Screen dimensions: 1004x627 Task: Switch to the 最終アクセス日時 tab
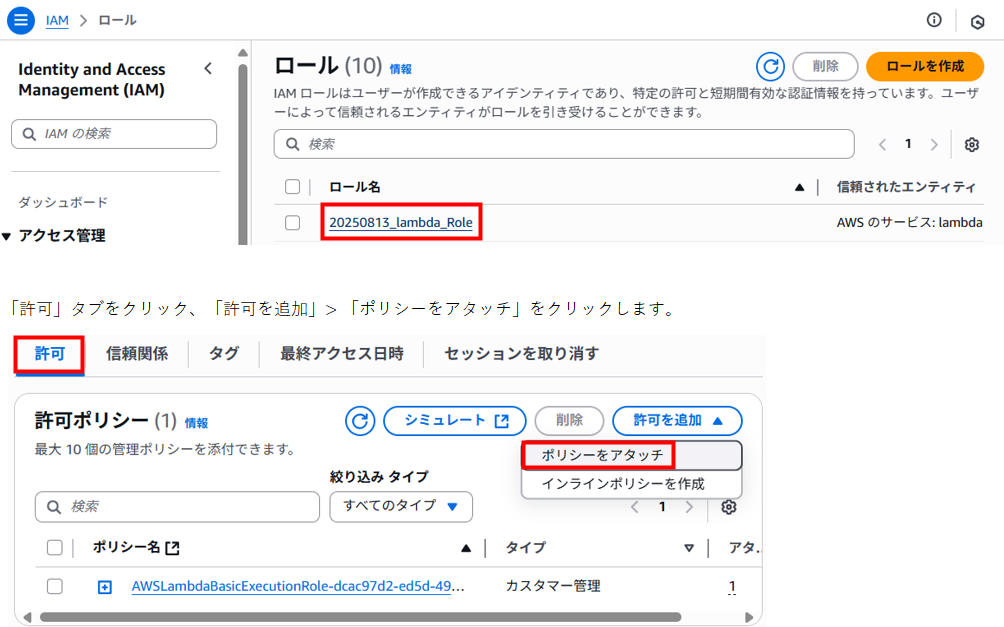pos(341,354)
